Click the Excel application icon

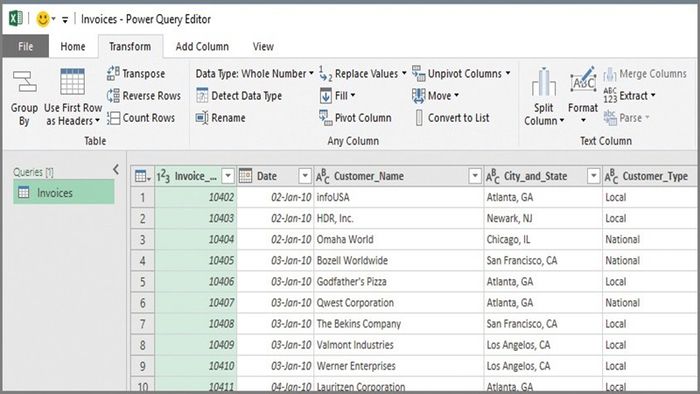coord(16,19)
